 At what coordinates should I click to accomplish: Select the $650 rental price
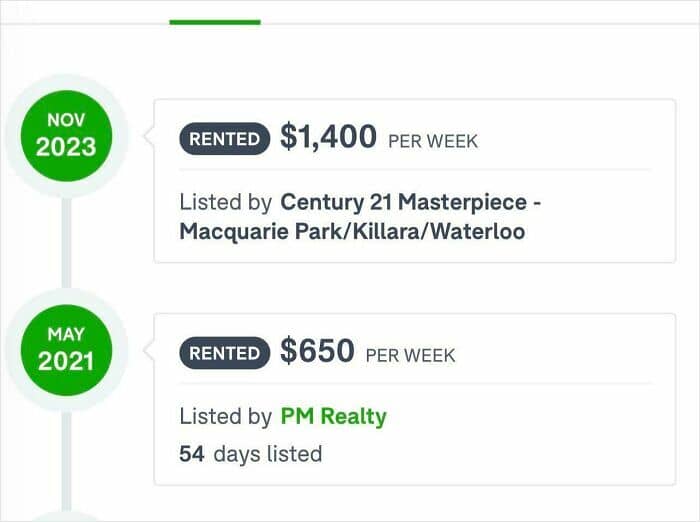pos(317,351)
